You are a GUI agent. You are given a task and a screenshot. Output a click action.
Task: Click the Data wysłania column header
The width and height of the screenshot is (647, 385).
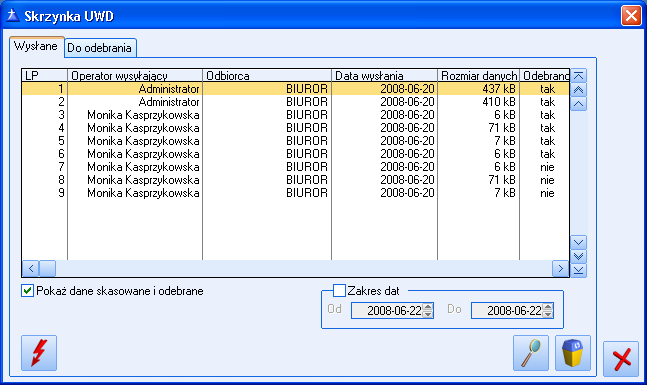tap(385, 76)
